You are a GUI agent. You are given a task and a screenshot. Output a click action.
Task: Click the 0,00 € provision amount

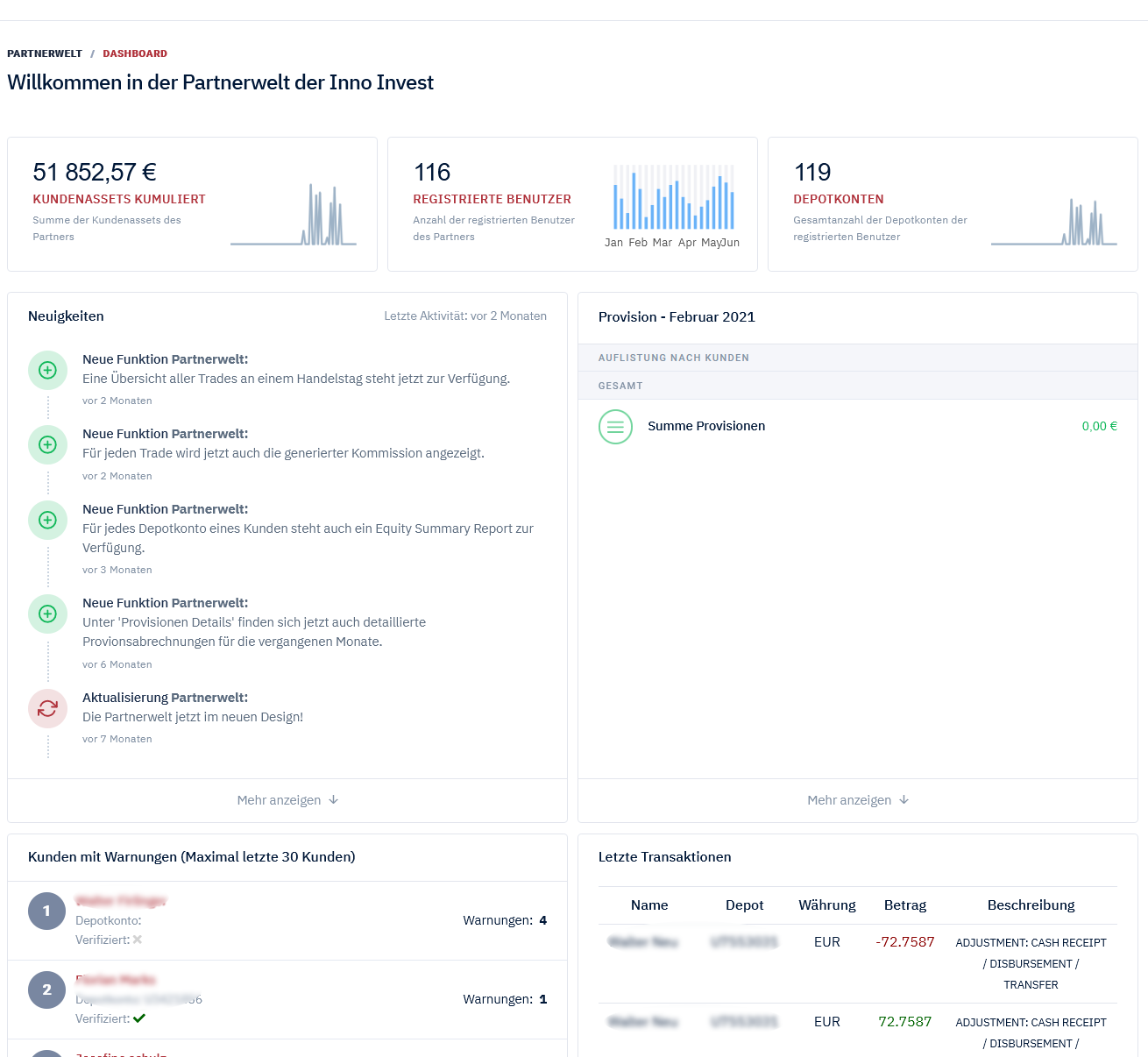pyautogui.click(x=1100, y=426)
